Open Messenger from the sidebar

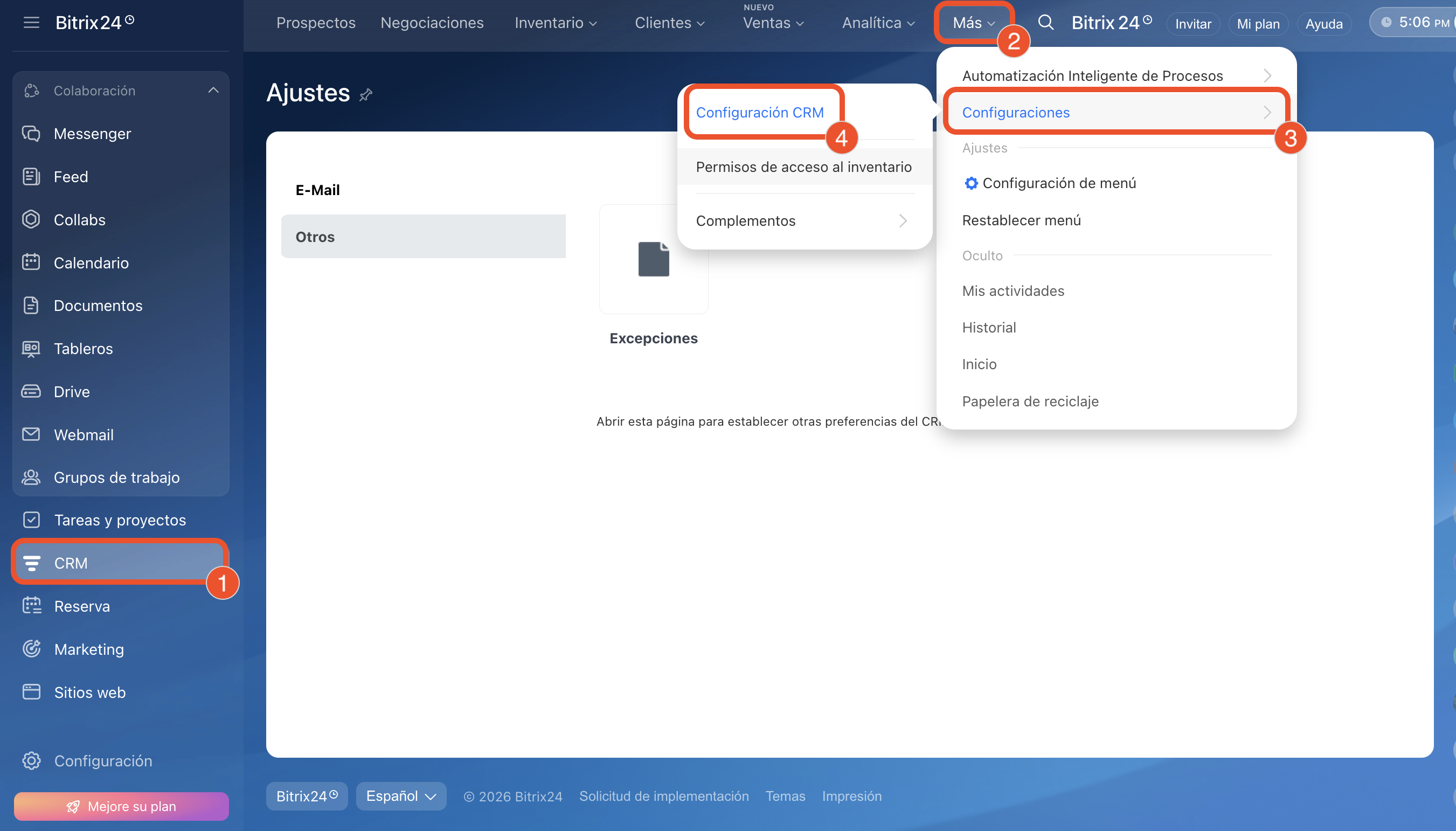[x=92, y=134]
